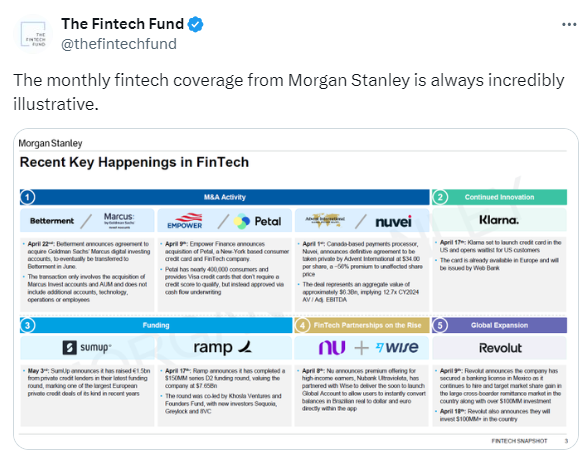Open The Fintech Fund display name
The width and height of the screenshot is (588, 460).
pos(123,24)
